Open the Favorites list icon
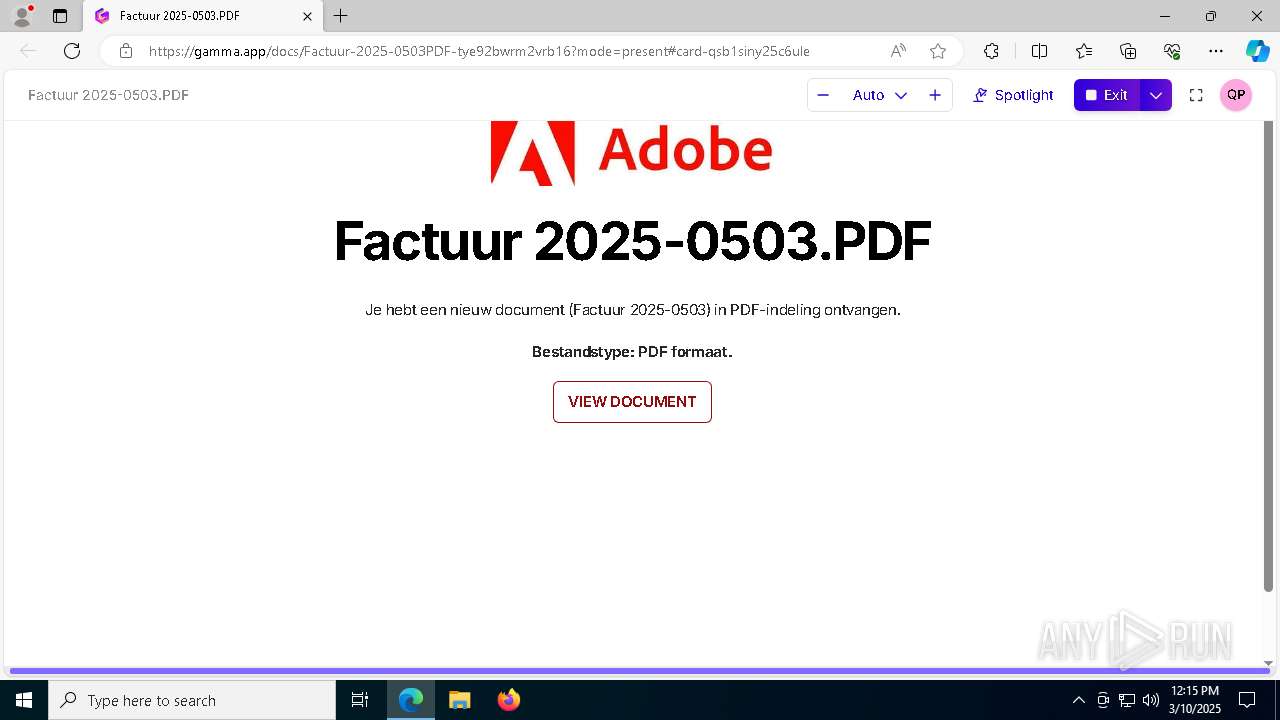1280x720 pixels. (1084, 51)
